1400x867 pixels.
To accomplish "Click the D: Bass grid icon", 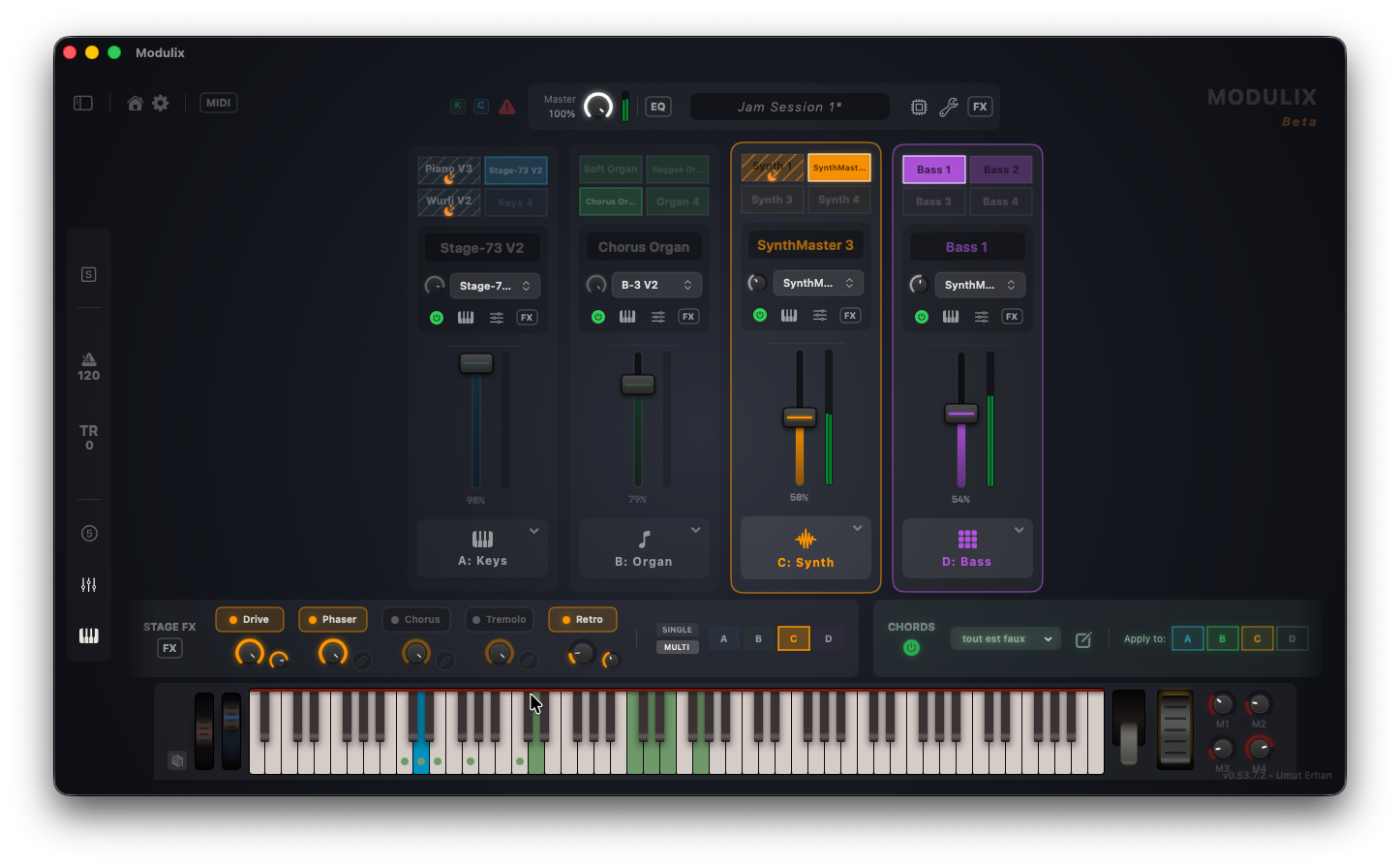I will pos(967,540).
